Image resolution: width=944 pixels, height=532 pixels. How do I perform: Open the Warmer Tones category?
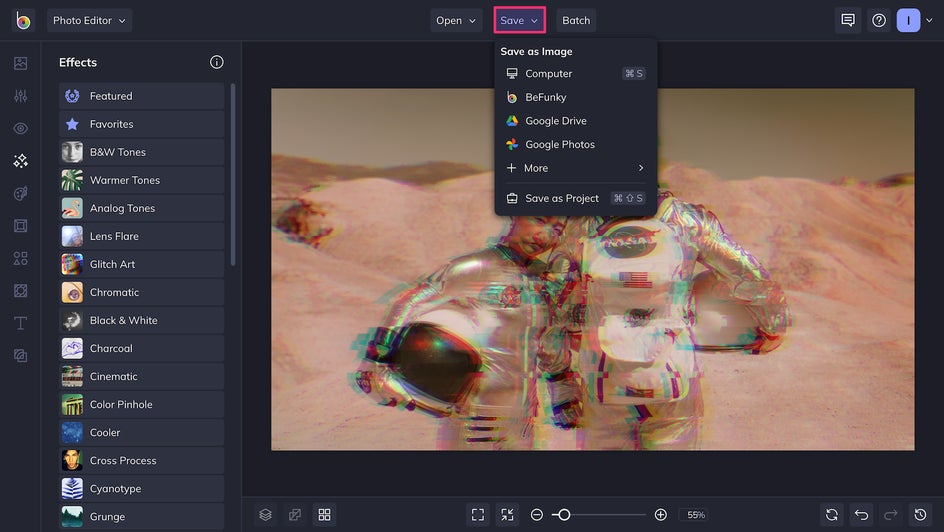(141, 180)
